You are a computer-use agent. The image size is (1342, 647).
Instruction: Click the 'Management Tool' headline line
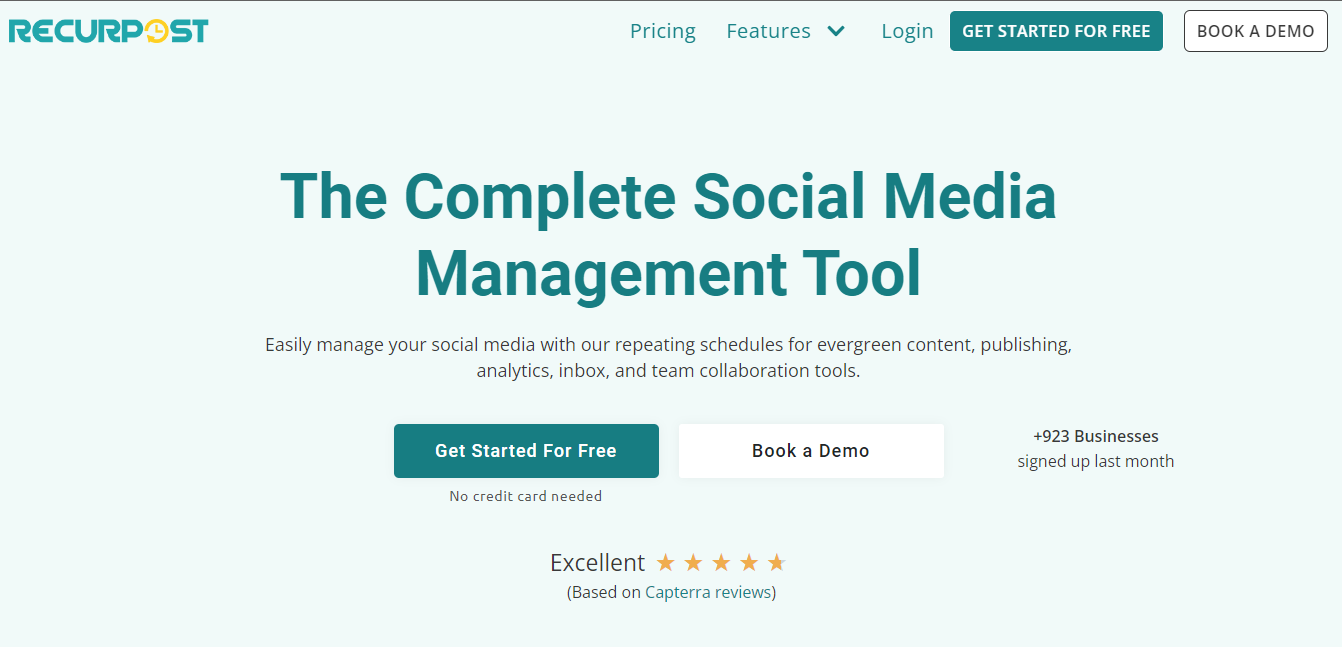[x=668, y=274]
